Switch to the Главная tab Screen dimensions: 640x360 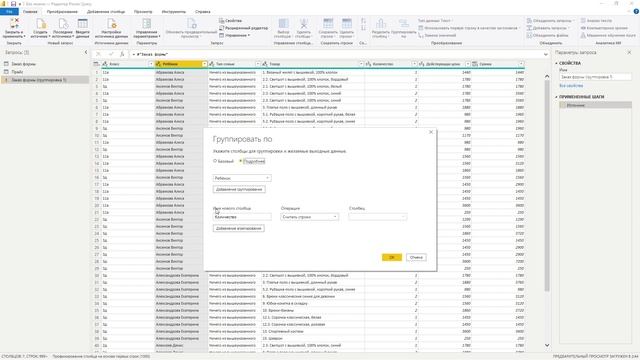(30, 12)
